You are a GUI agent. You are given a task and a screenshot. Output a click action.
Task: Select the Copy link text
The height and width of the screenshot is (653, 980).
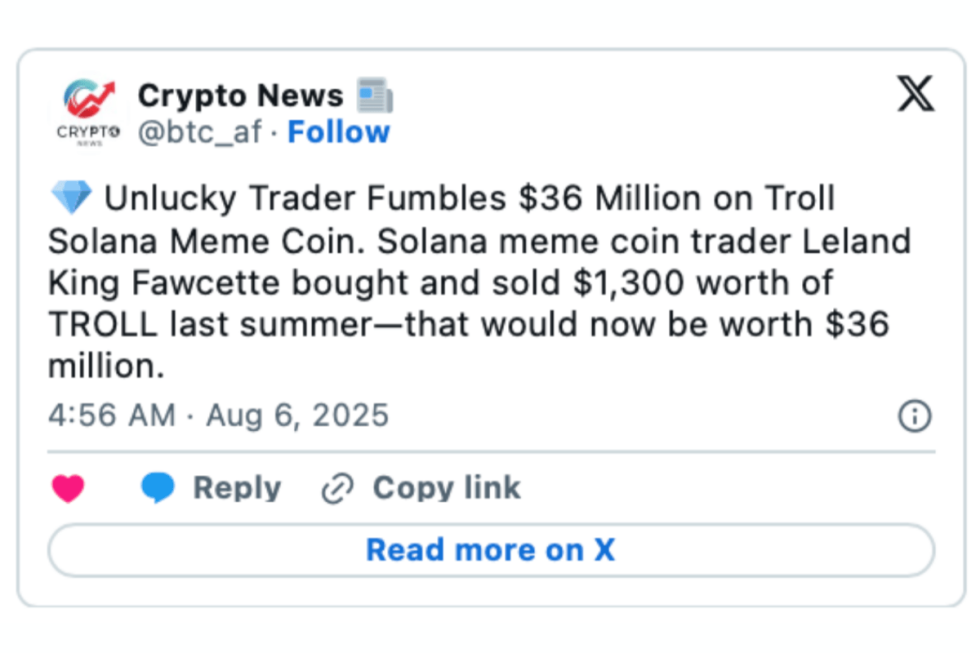[x=446, y=488]
